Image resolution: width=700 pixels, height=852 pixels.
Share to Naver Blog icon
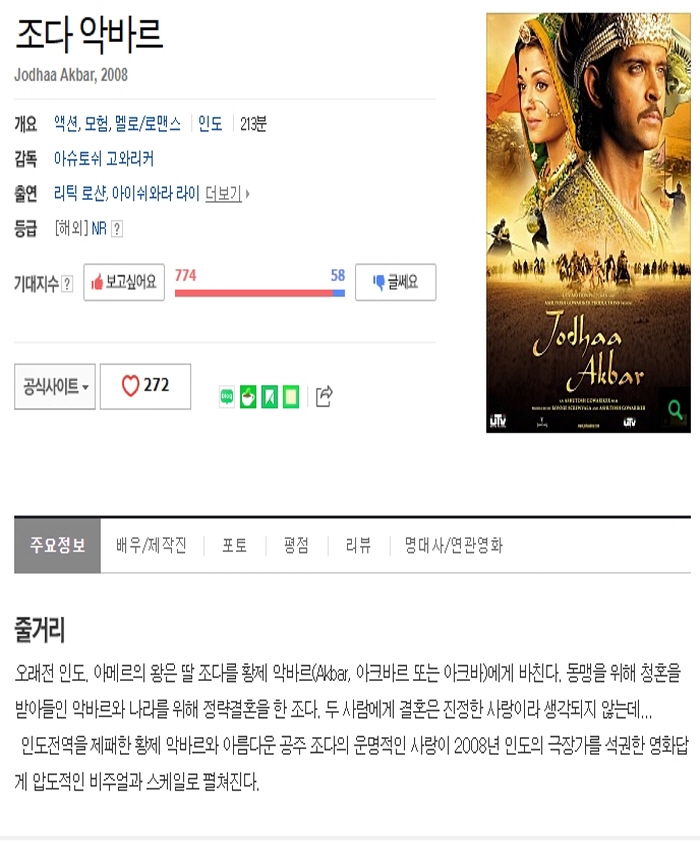tap(227, 397)
